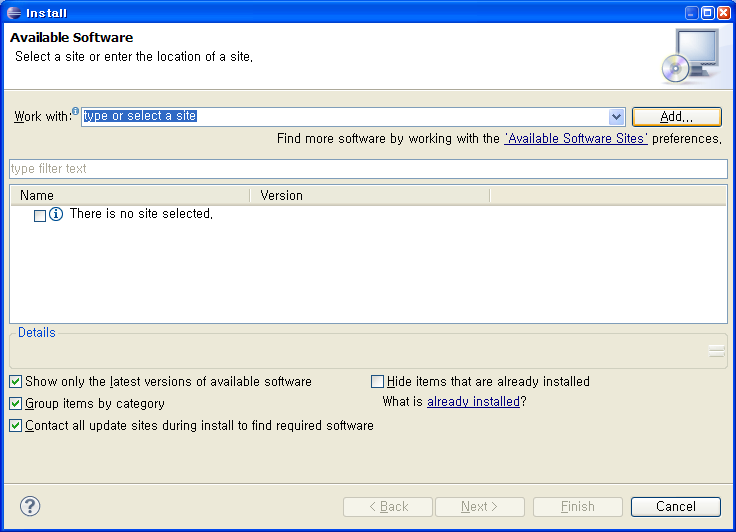
Task: Select the 'There is no site selected.' row text
Action: [141, 214]
